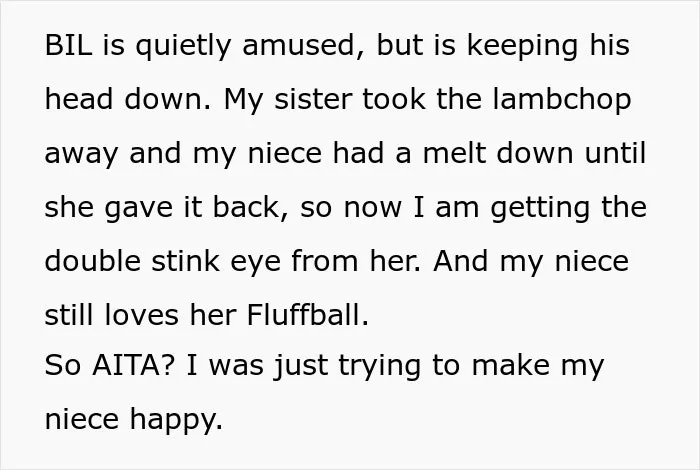
Task: Click the word "Fluffball" in sixth line
Action: click(x=304, y=315)
